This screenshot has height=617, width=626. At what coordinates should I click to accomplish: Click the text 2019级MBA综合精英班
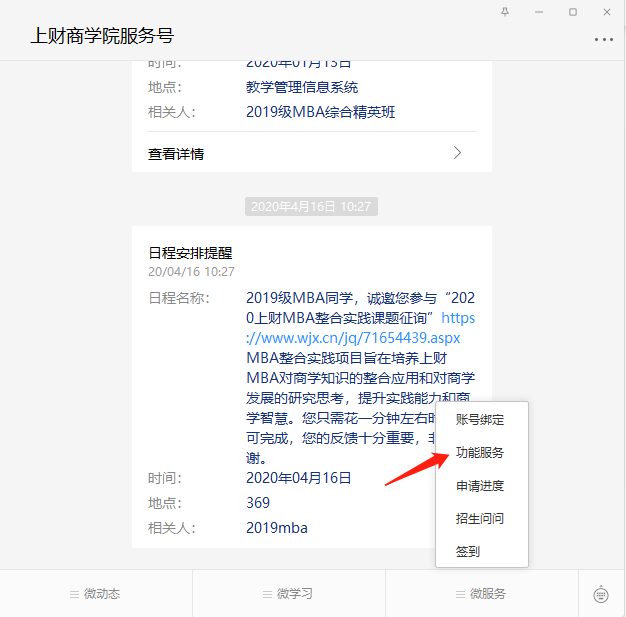[320, 112]
